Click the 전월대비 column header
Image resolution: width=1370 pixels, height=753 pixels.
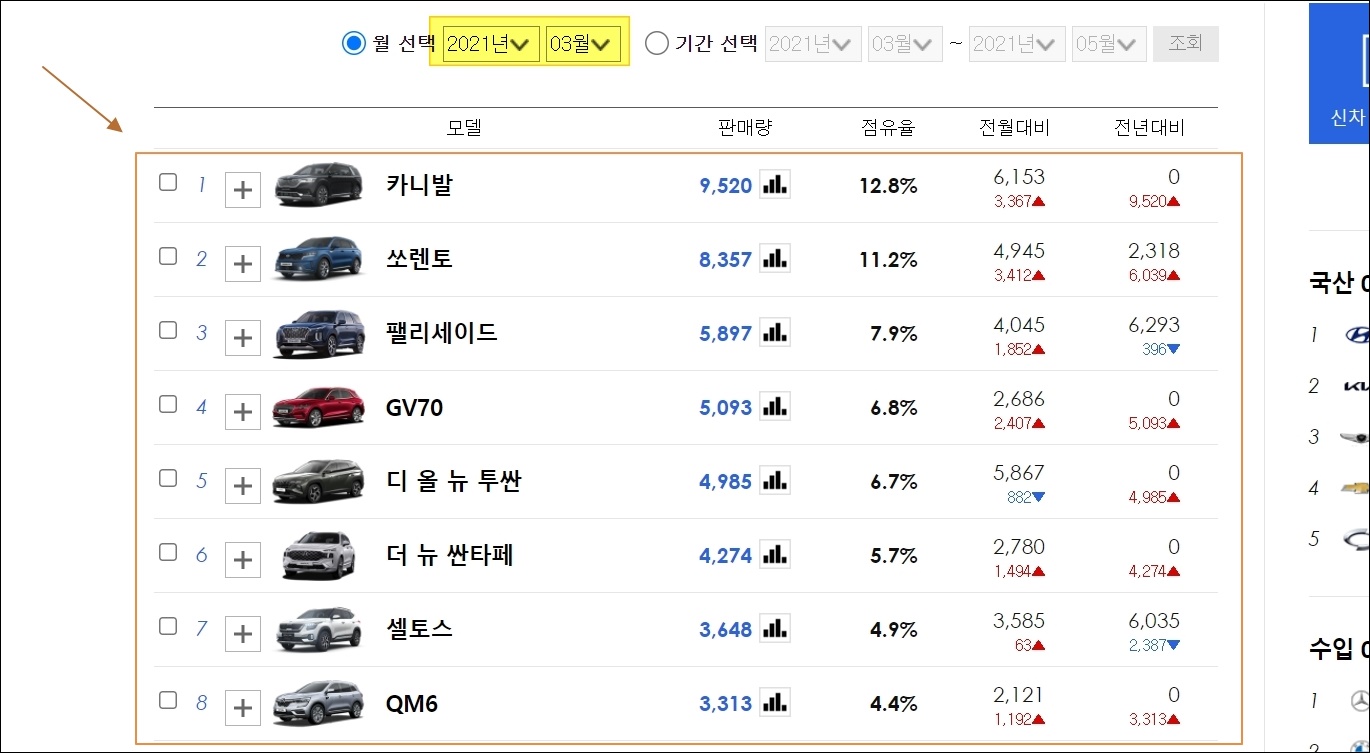(1015, 128)
